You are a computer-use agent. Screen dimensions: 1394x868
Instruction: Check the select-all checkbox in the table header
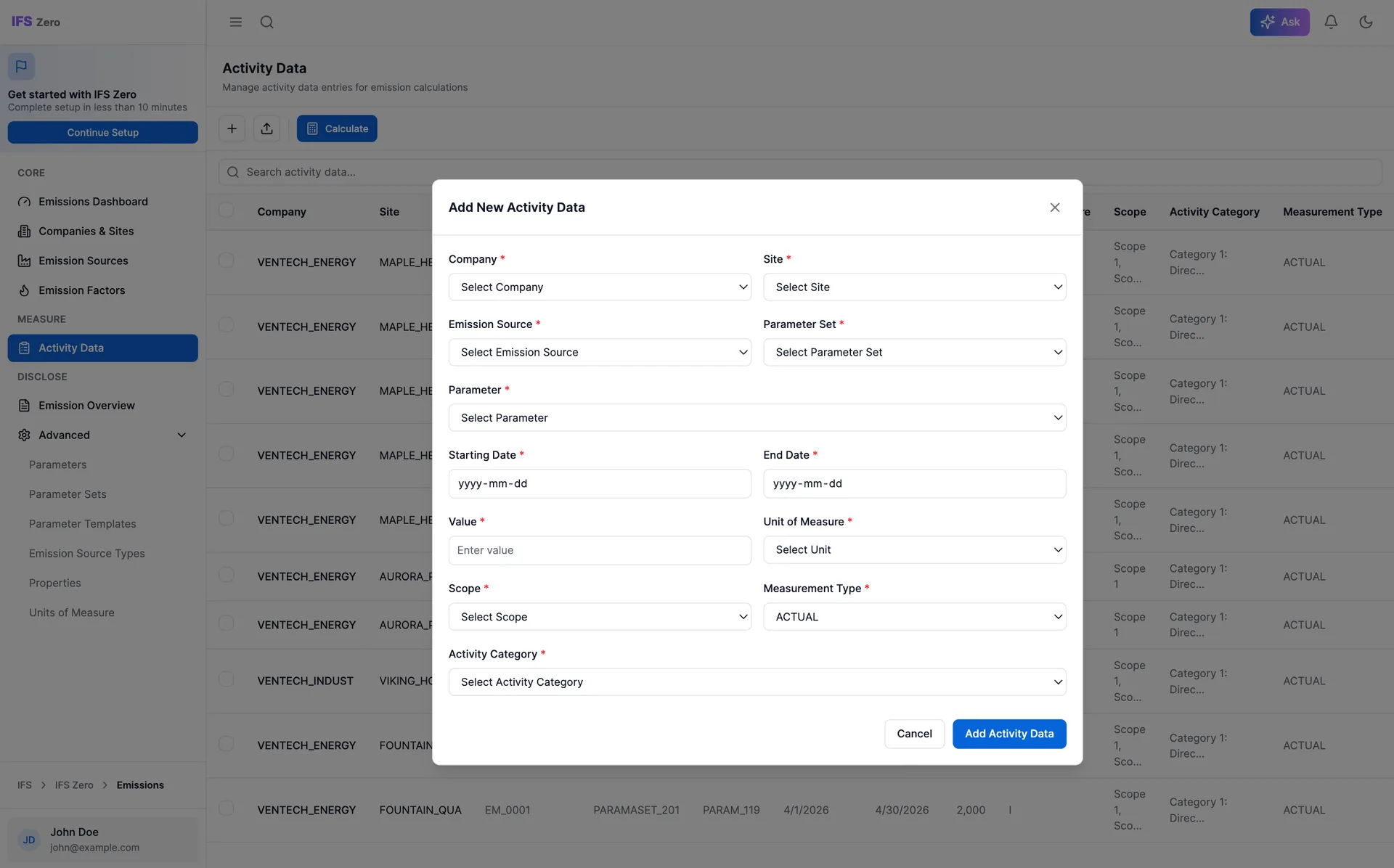click(x=227, y=210)
